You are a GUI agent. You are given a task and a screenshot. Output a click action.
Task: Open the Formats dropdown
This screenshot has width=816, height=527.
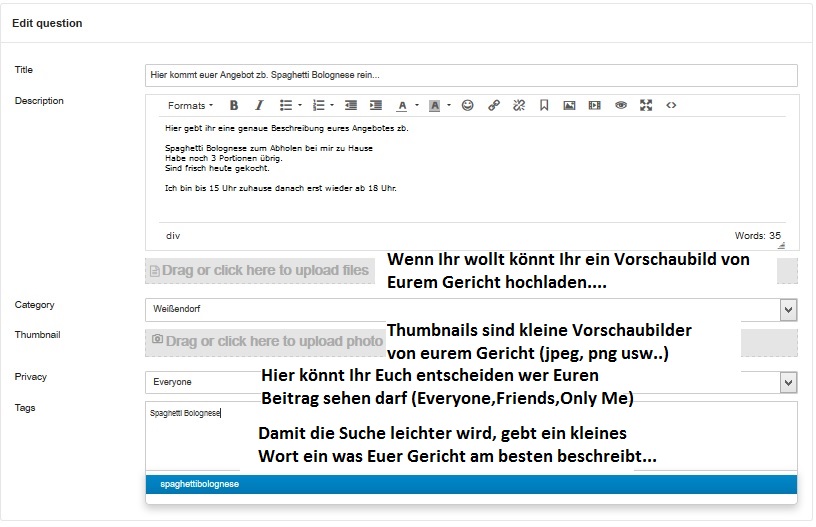190,105
